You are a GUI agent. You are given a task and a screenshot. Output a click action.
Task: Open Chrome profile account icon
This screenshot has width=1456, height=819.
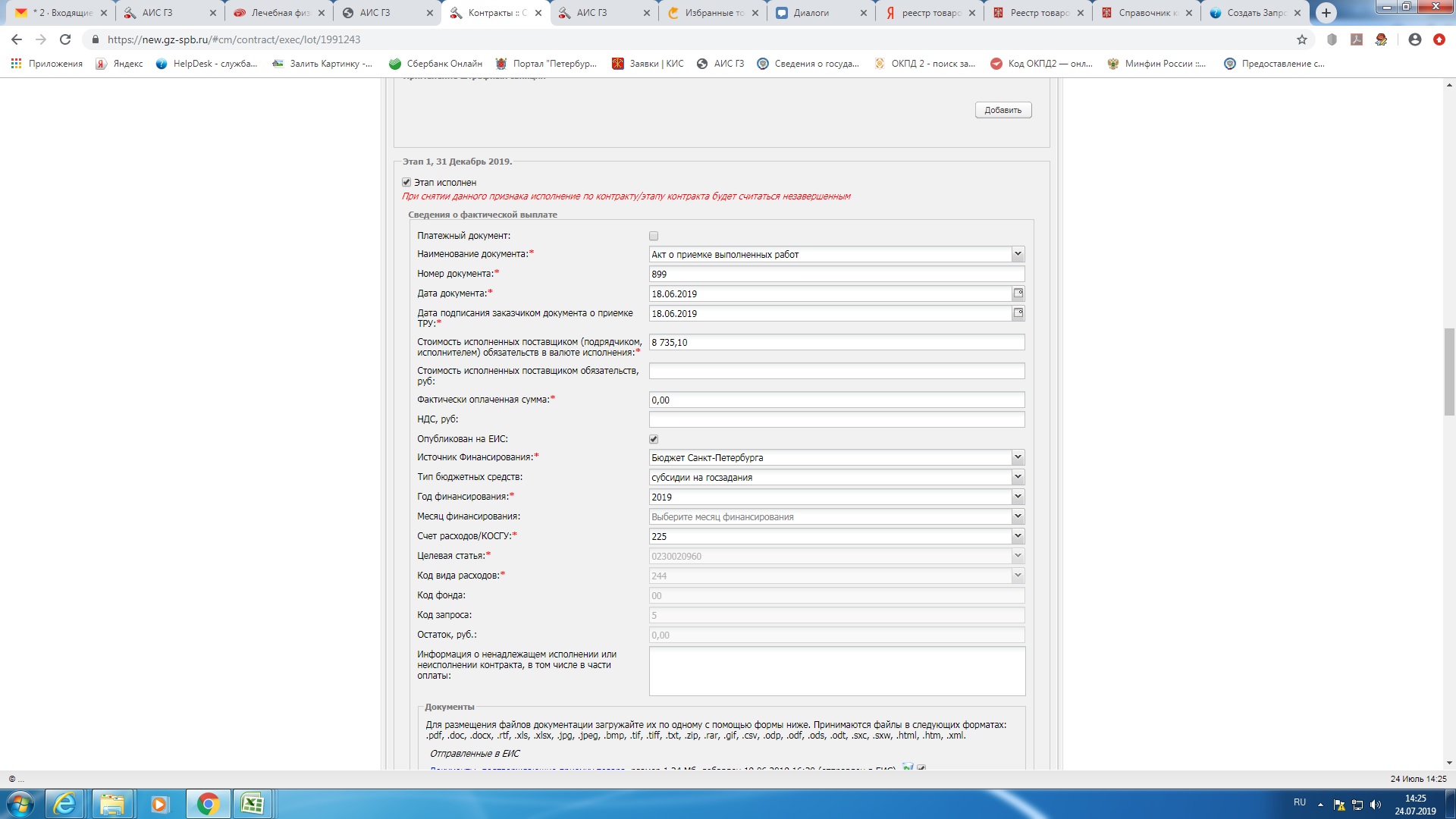(x=1414, y=39)
